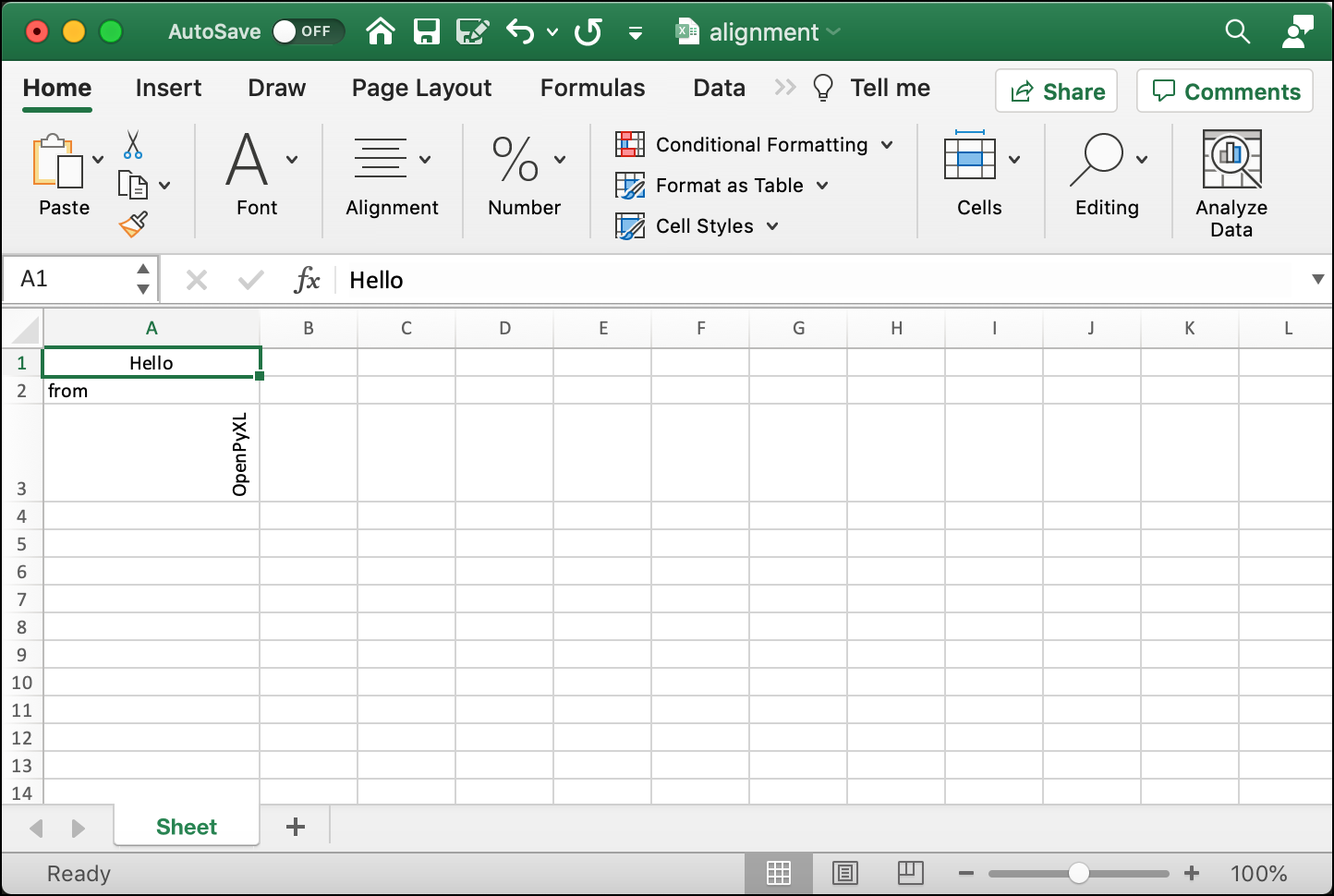Expand the Cell Styles dropdown

(x=772, y=225)
